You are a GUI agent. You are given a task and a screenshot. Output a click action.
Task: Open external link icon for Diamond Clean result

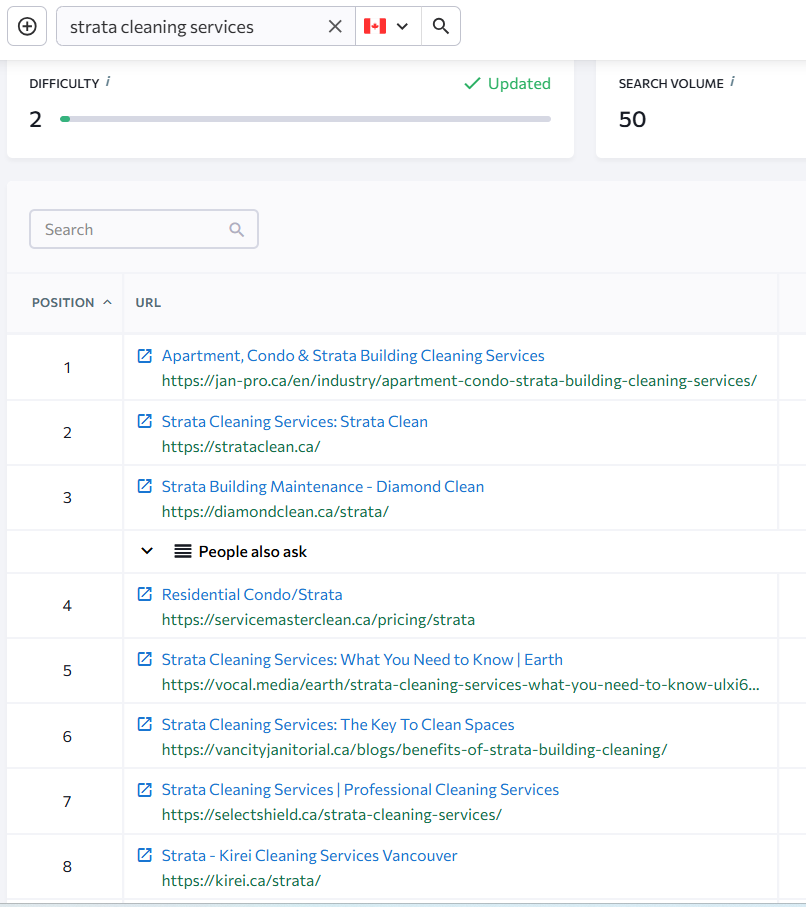tap(145, 486)
